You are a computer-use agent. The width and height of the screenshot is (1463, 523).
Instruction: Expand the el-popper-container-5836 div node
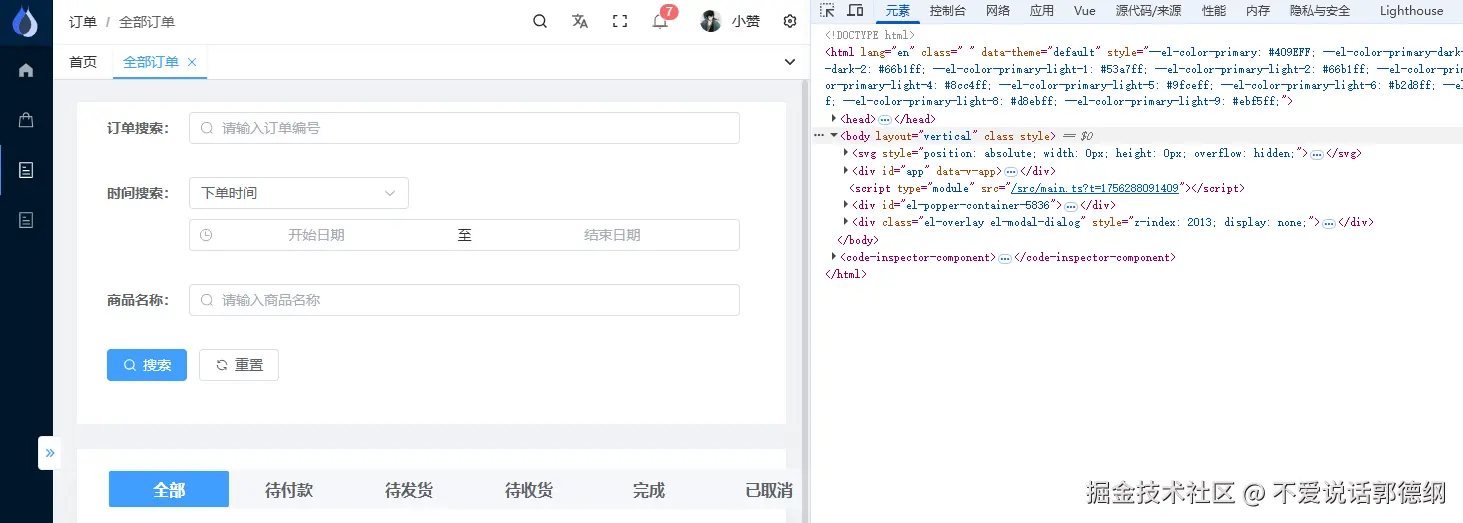pyautogui.click(x=847, y=205)
